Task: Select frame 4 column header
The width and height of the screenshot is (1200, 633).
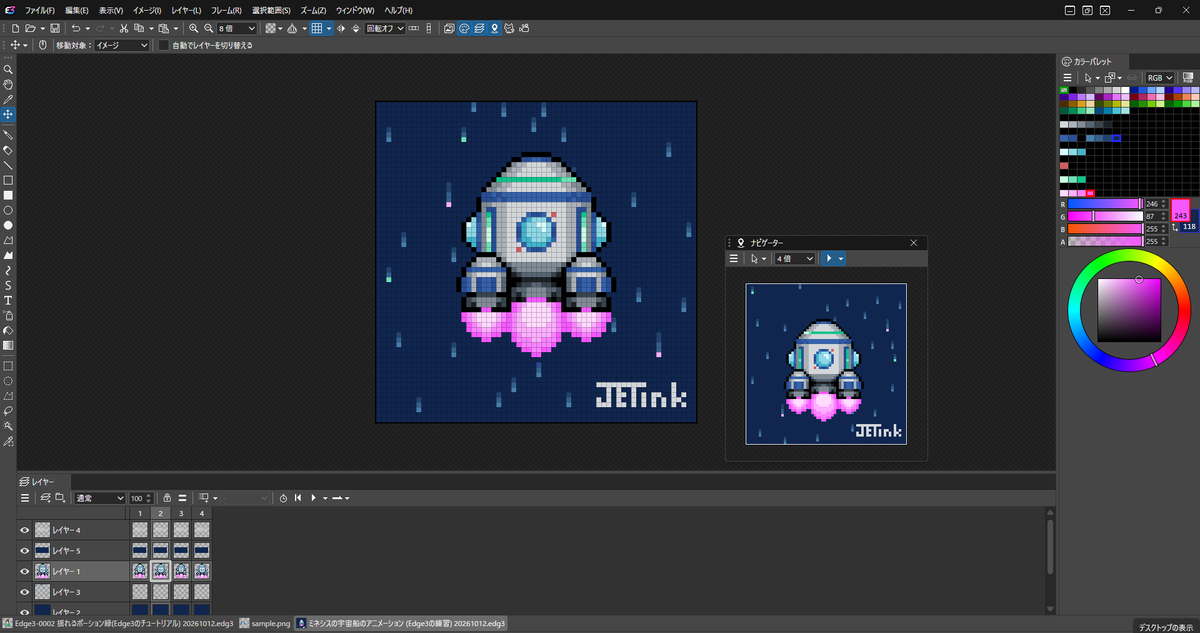Action: pos(201,514)
